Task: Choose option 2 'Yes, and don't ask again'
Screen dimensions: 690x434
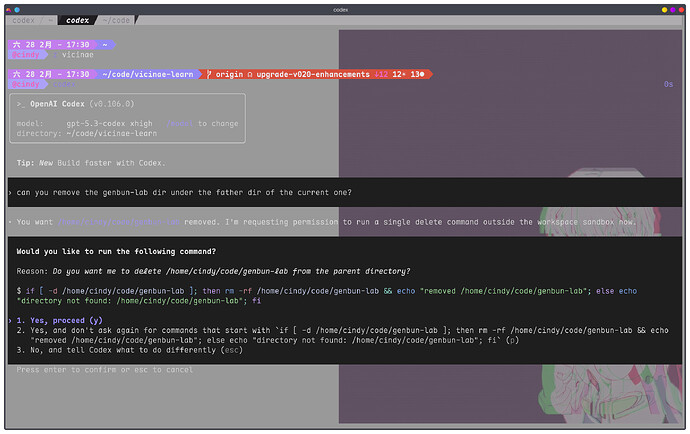Action: [342, 335]
